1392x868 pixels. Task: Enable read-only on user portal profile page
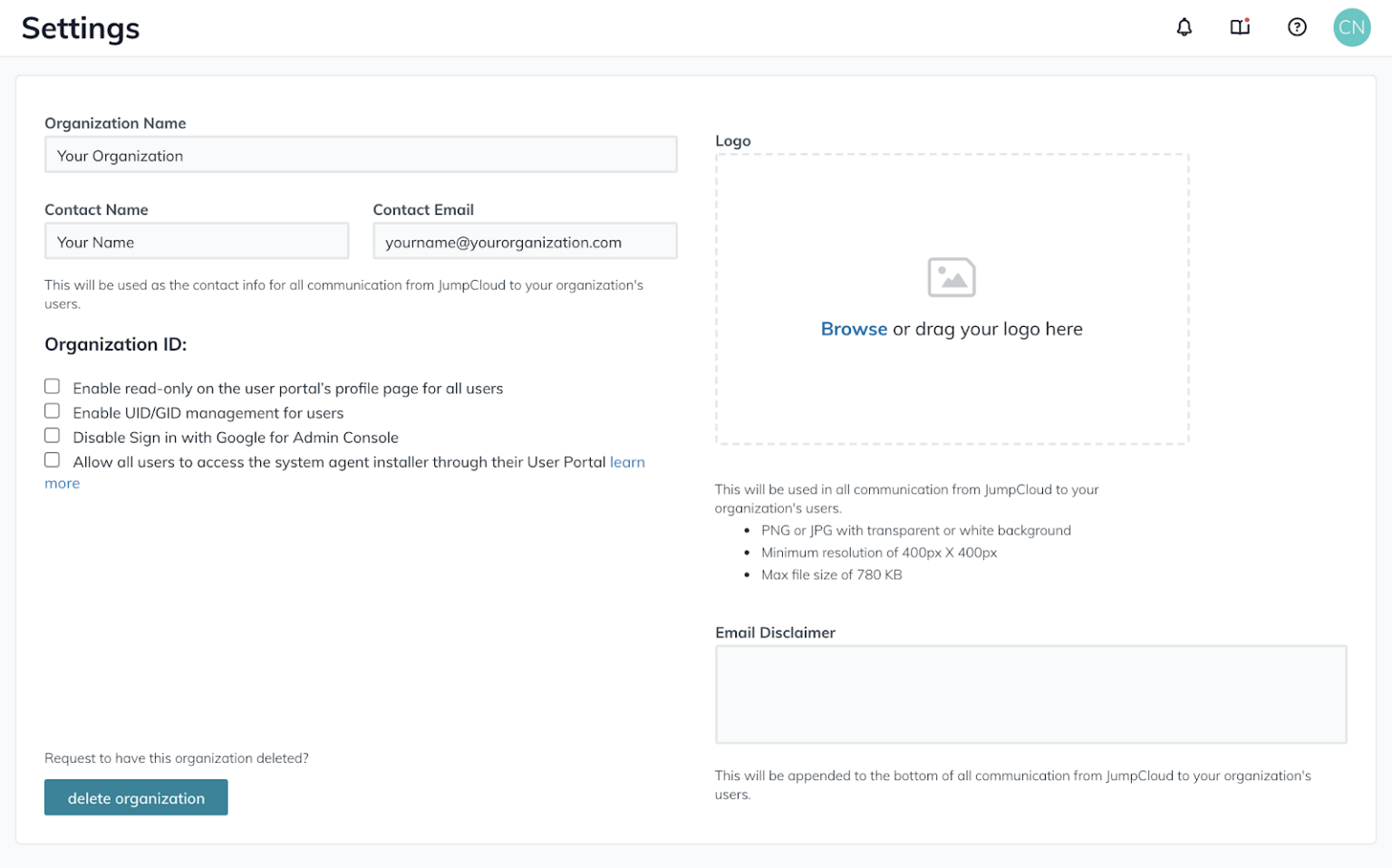[52, 386]
